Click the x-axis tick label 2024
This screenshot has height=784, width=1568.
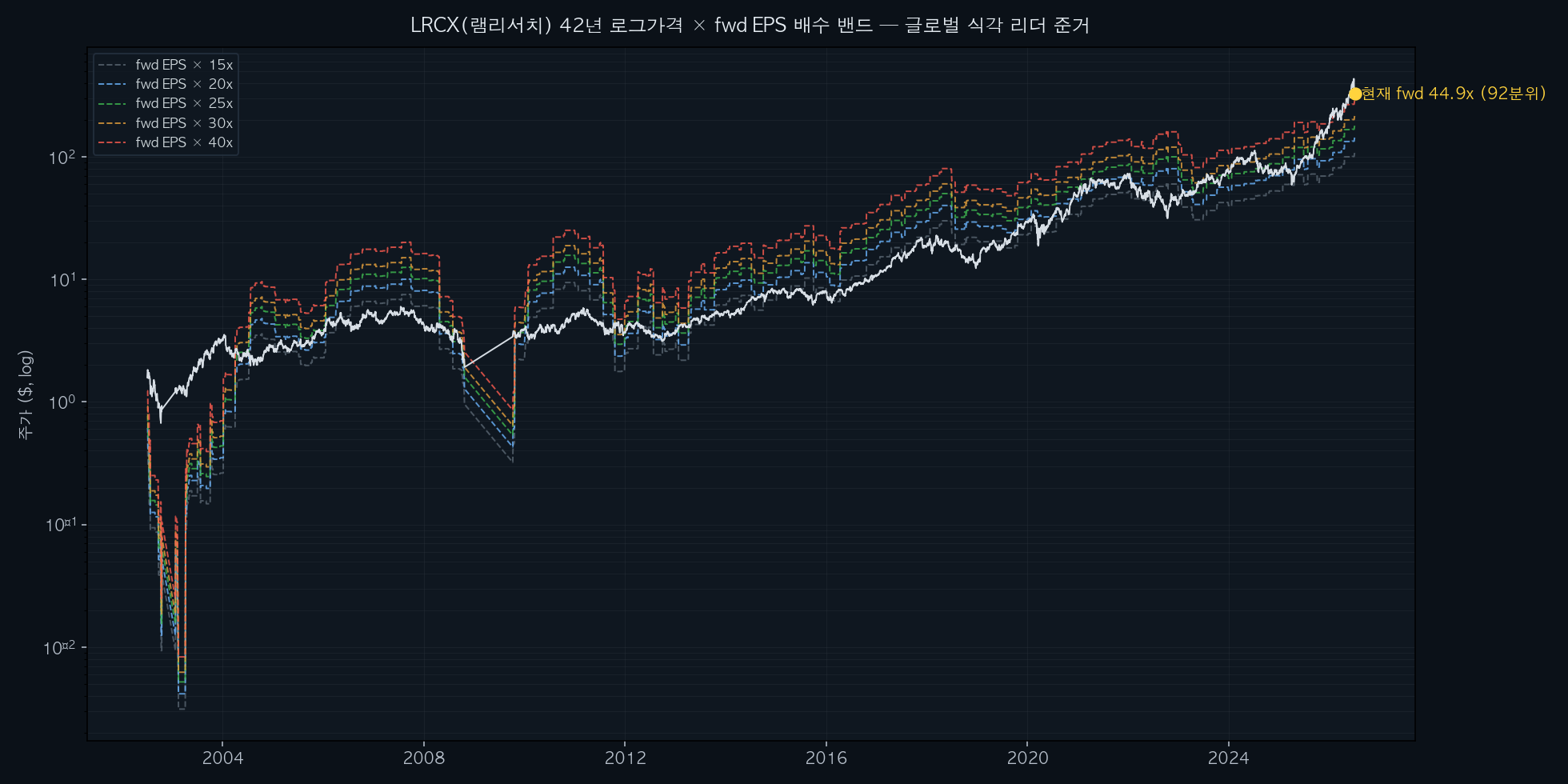1229,758
